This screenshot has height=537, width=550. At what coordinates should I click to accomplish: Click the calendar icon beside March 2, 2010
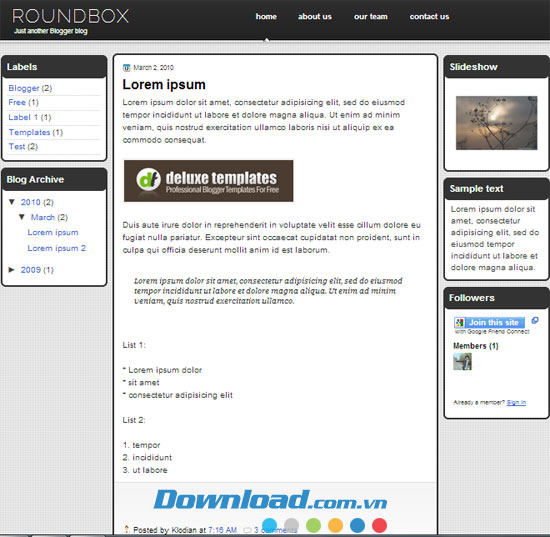[x=126, y=68]
